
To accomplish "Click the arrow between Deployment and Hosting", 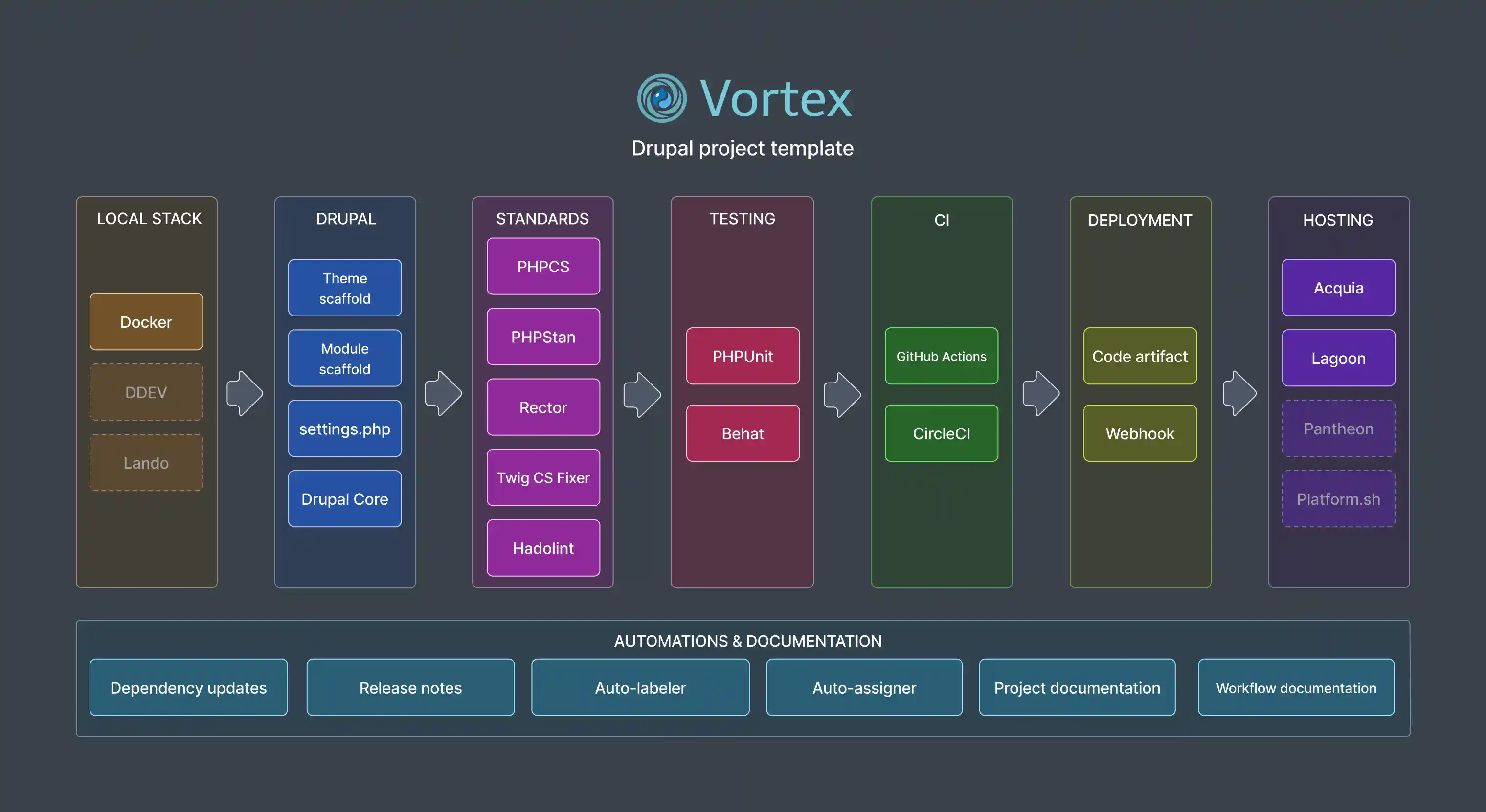I will coord(1239,393).
